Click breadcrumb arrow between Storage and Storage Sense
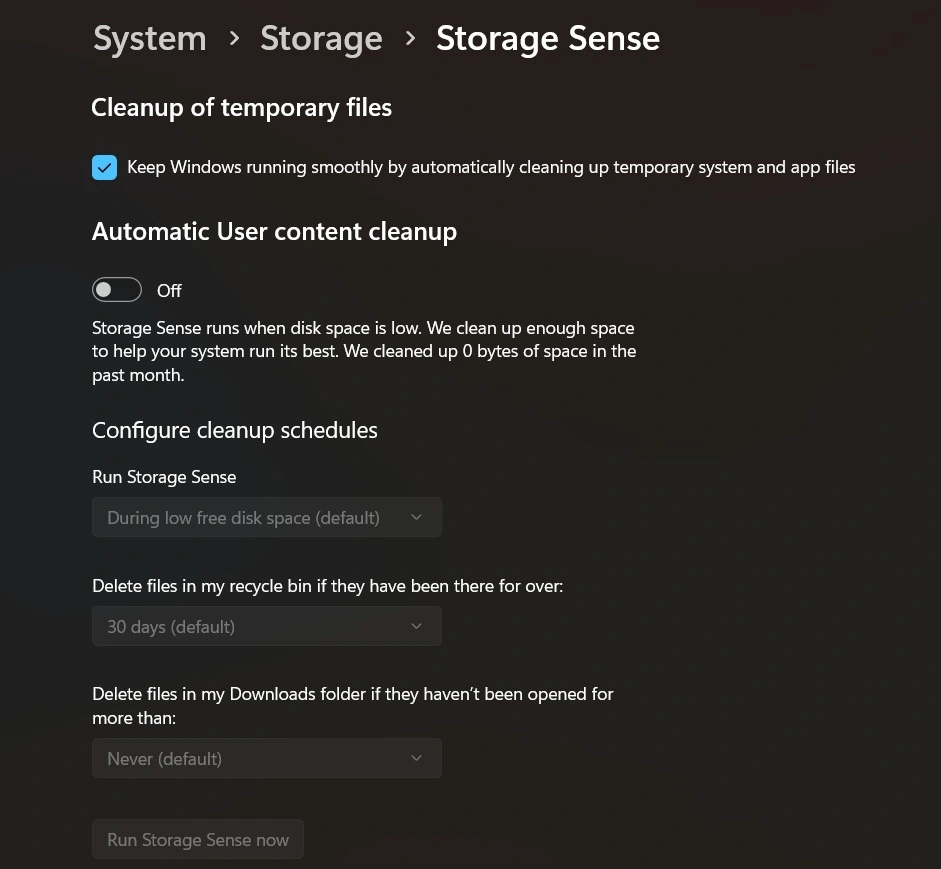 [x=409, y=40]
